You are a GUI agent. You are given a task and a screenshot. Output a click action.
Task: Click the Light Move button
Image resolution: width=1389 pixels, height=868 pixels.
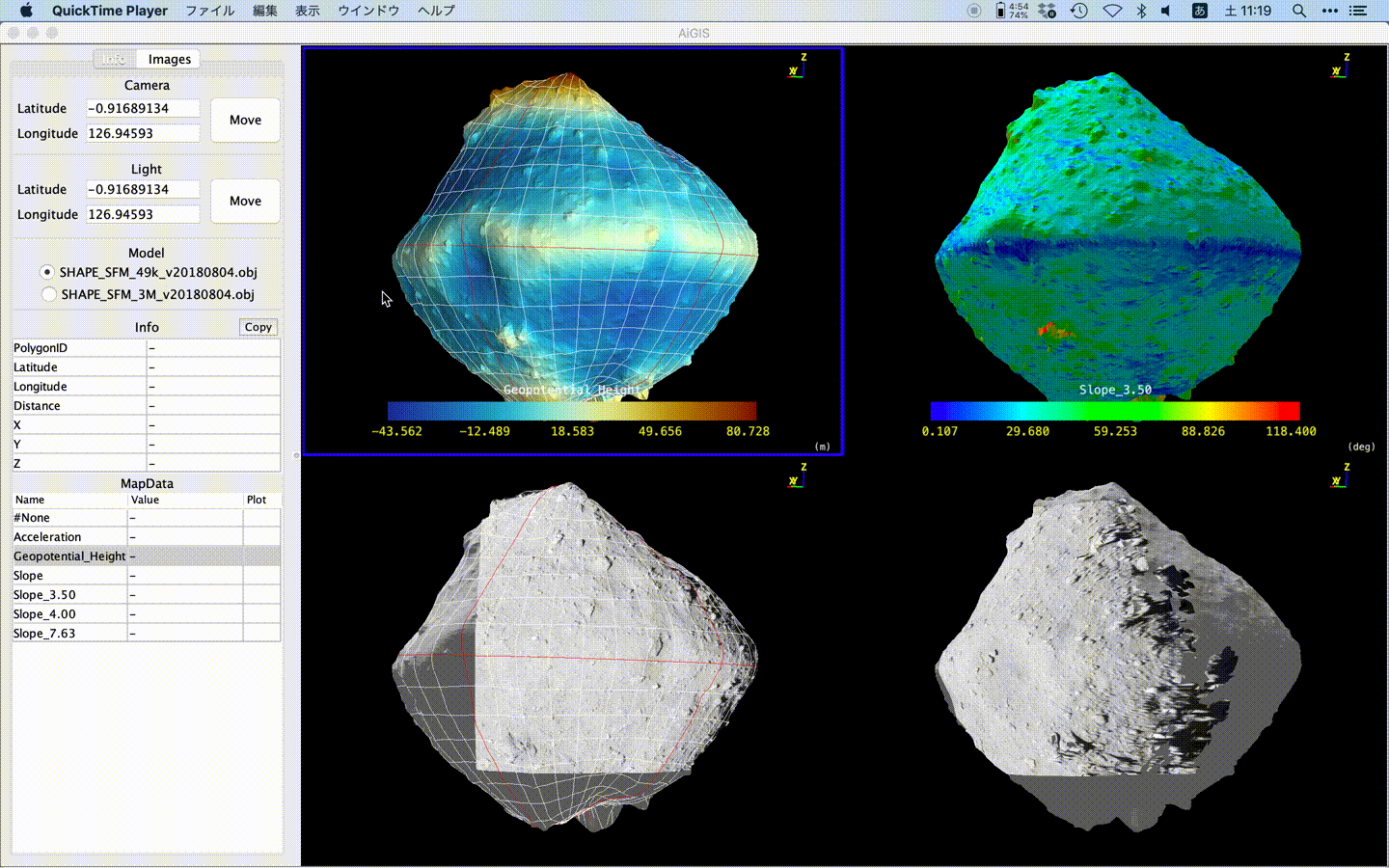click(x=245, y=201)
